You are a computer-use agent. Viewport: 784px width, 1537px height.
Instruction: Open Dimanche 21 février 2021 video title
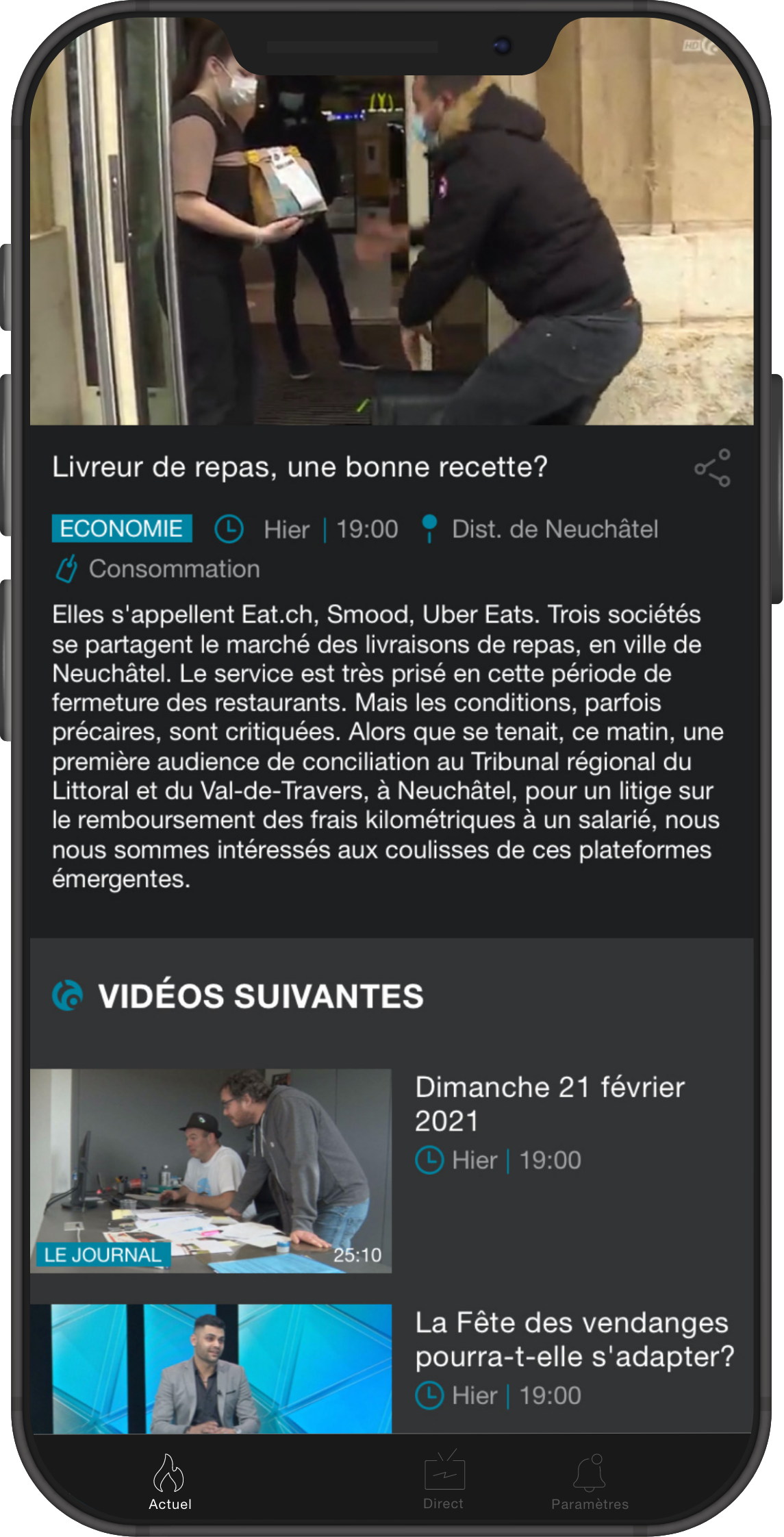[550, 1103]
